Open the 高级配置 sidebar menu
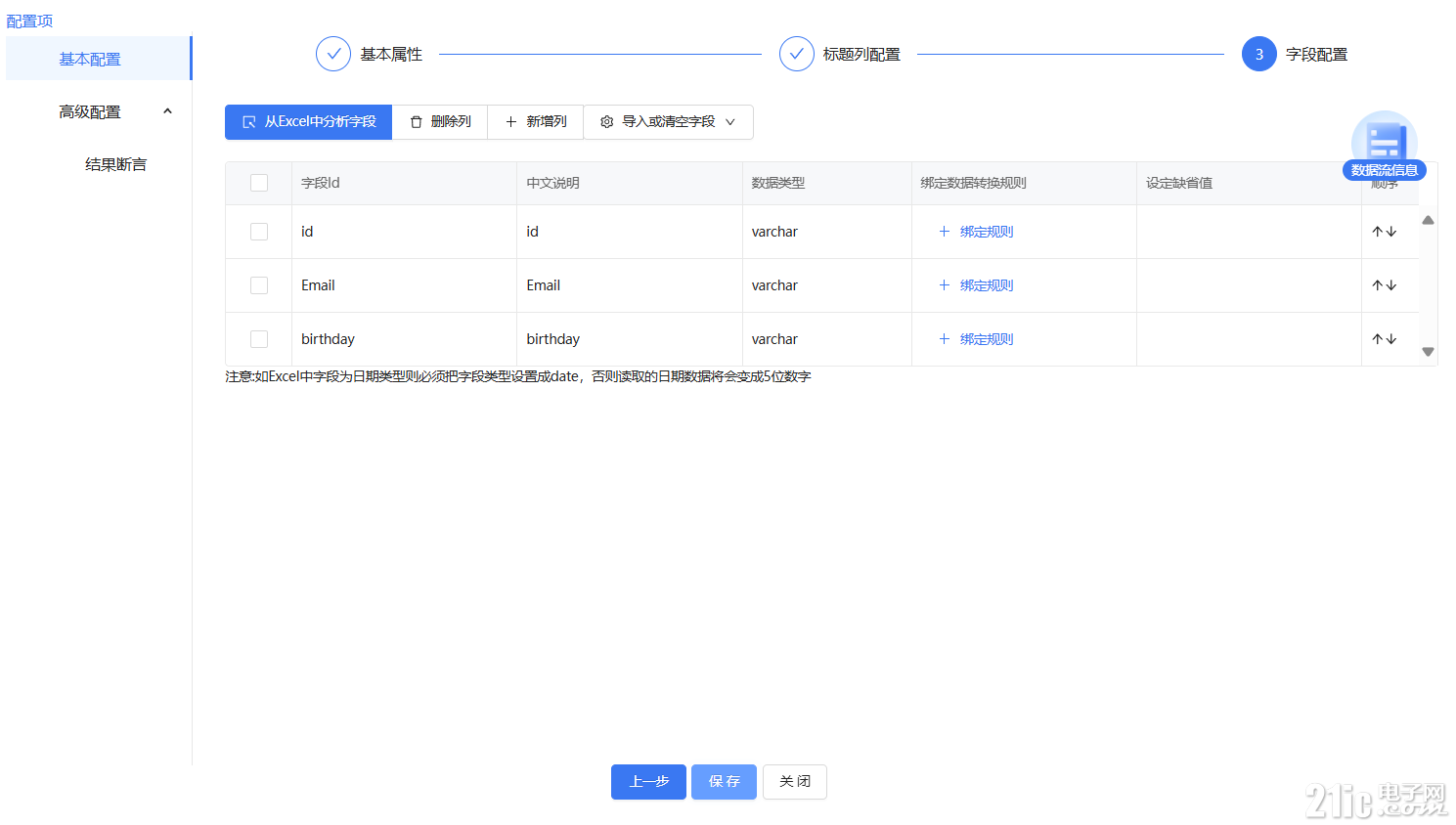Viewport: 1456px width, 825px height. point(98,111)
